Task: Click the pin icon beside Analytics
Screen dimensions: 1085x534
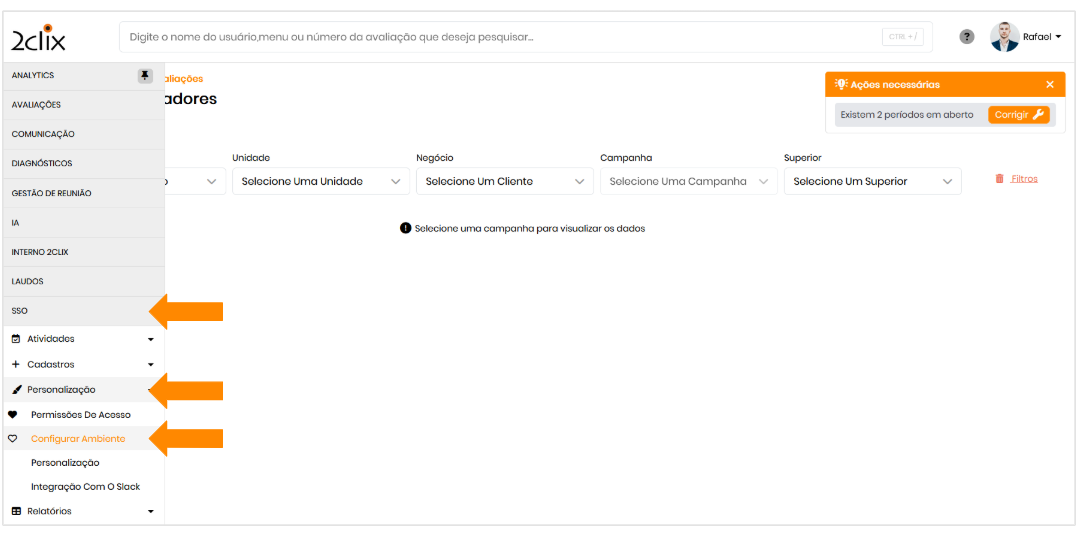Action: pyautogui.click(x=145, y=76)
